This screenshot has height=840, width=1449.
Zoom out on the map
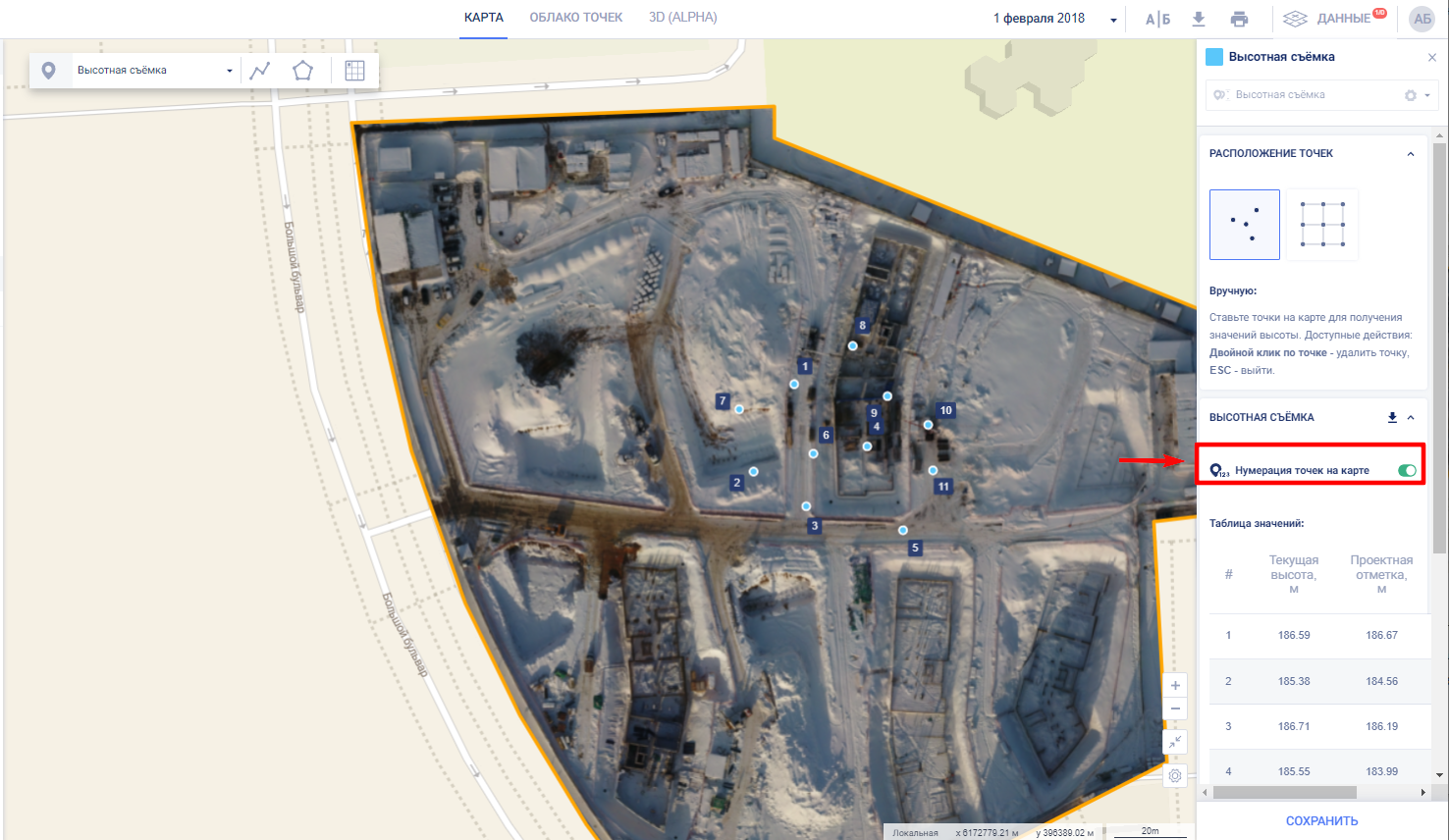tap(1175, 709)
